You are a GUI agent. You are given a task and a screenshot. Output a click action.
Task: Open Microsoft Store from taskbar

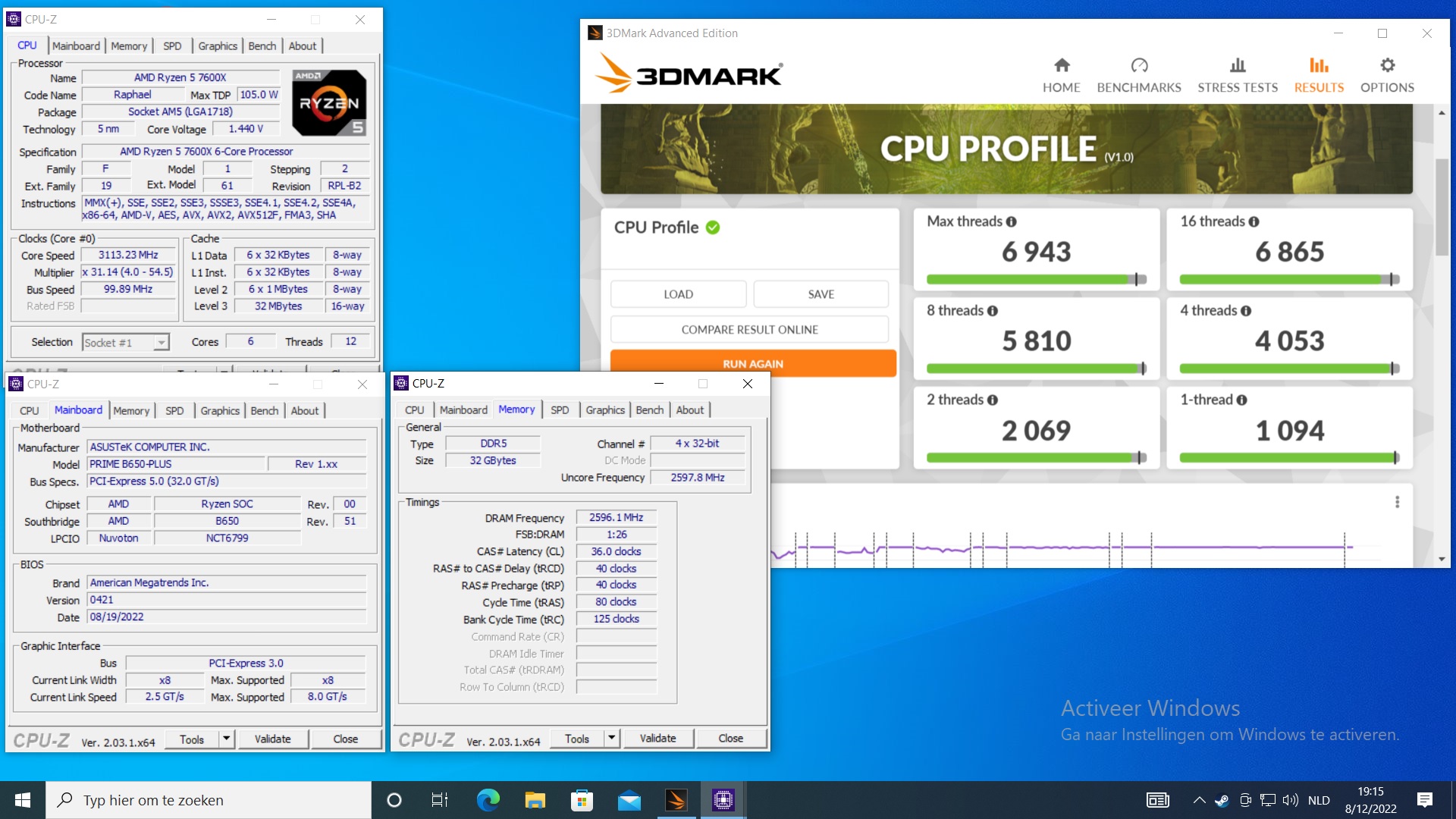(x=582, y=800)
